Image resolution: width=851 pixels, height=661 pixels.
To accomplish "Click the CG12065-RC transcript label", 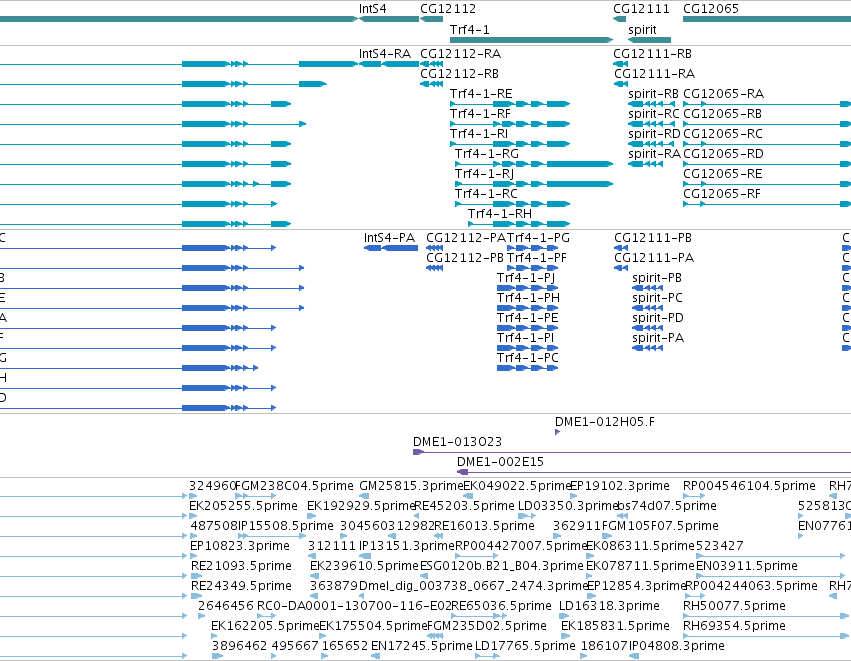I will coord(723,134).
